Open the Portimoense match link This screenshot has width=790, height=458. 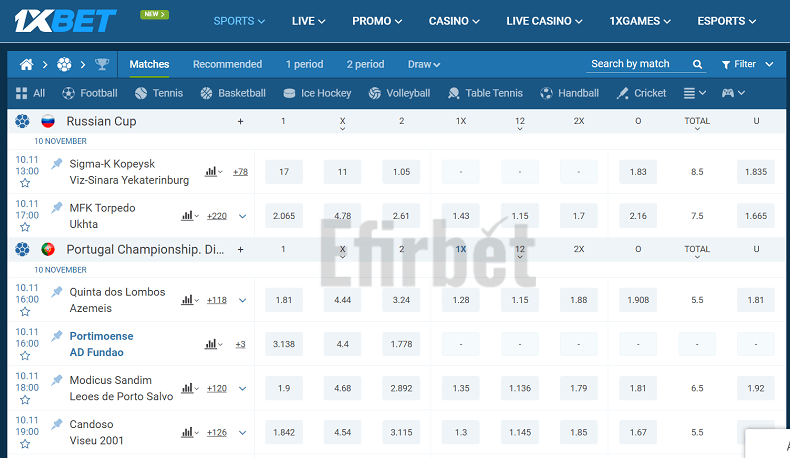(101, 344)
